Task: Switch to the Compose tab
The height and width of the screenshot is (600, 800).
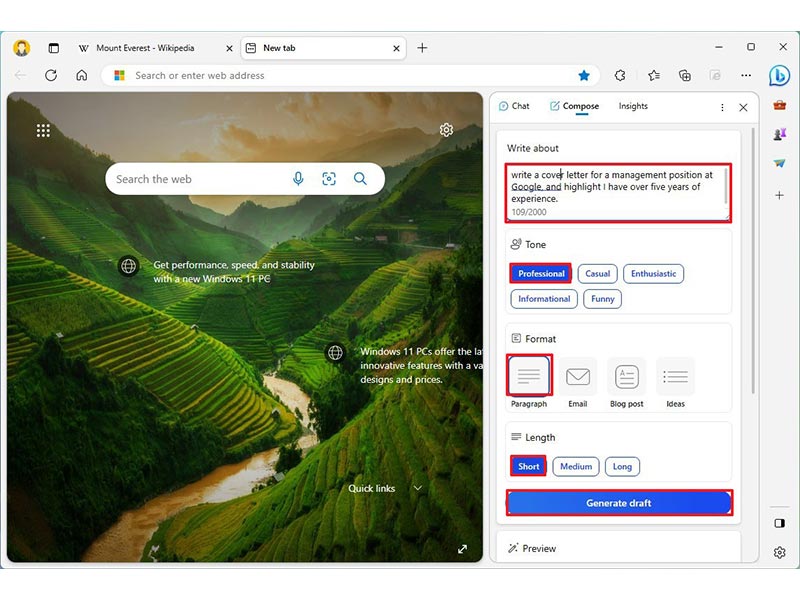Action: tap(574, 106)
